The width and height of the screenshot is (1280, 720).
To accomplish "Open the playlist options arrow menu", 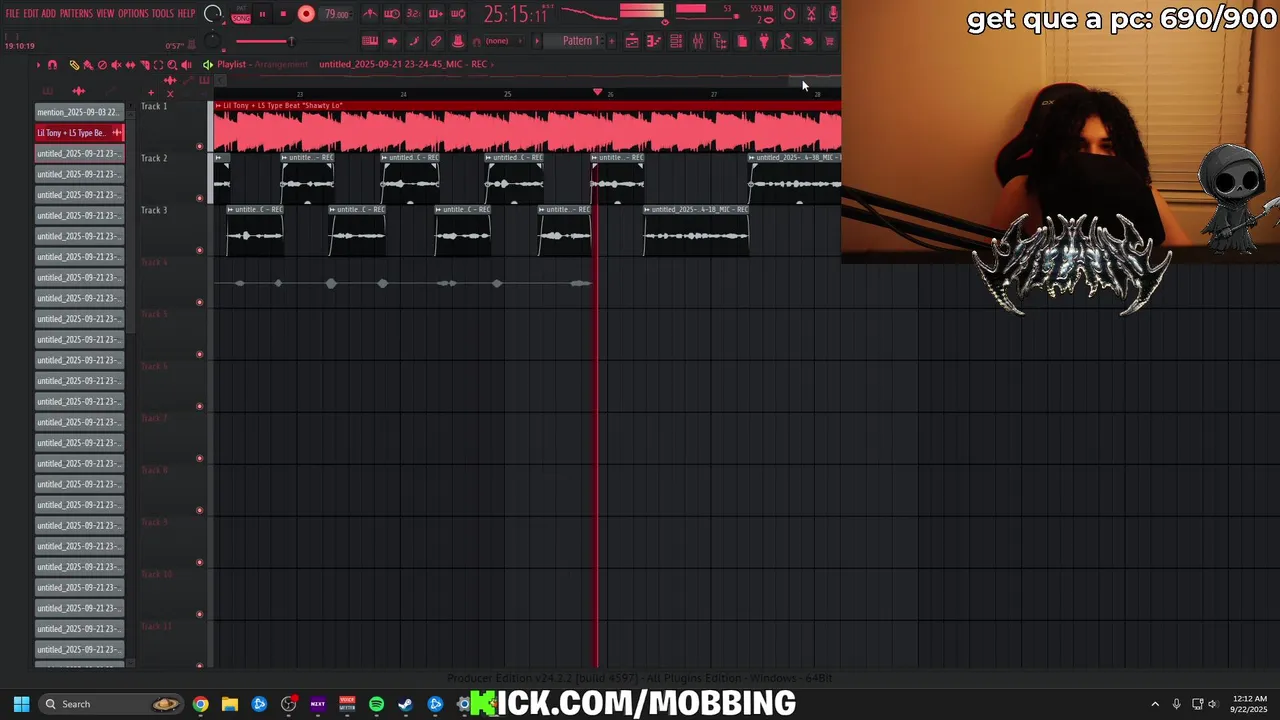I will pos(38,65).
